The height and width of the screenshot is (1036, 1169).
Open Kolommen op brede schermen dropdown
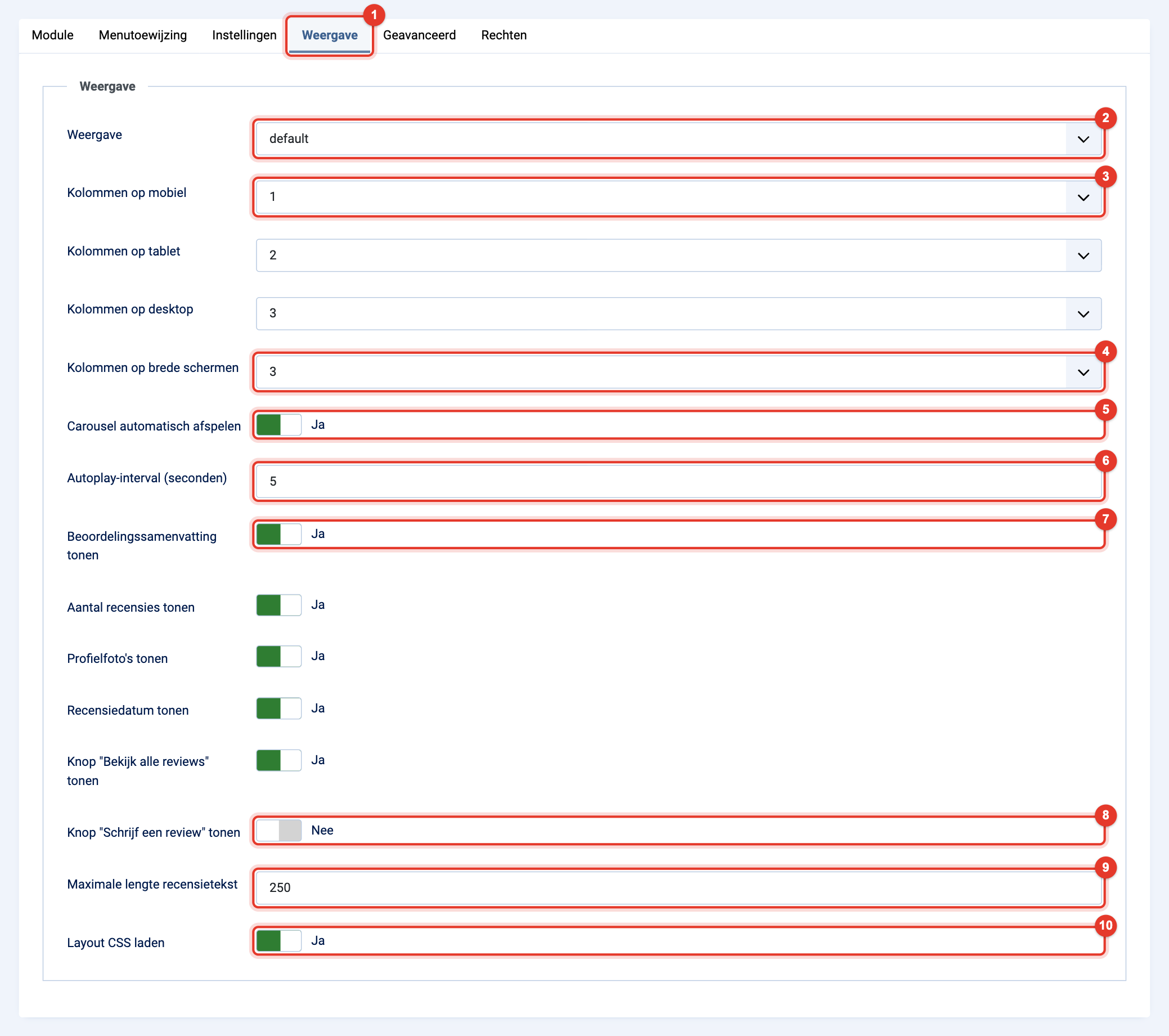pos(678,372)
